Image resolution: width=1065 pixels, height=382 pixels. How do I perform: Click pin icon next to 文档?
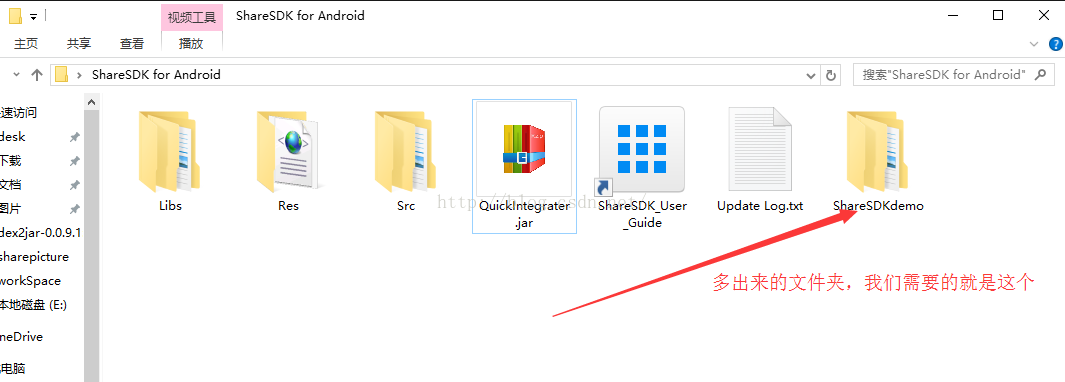(x=75, y=185)
